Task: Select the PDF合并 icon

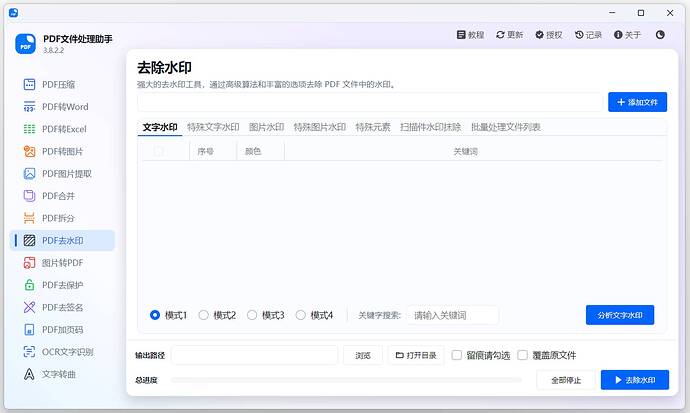Action: [29, 196]
